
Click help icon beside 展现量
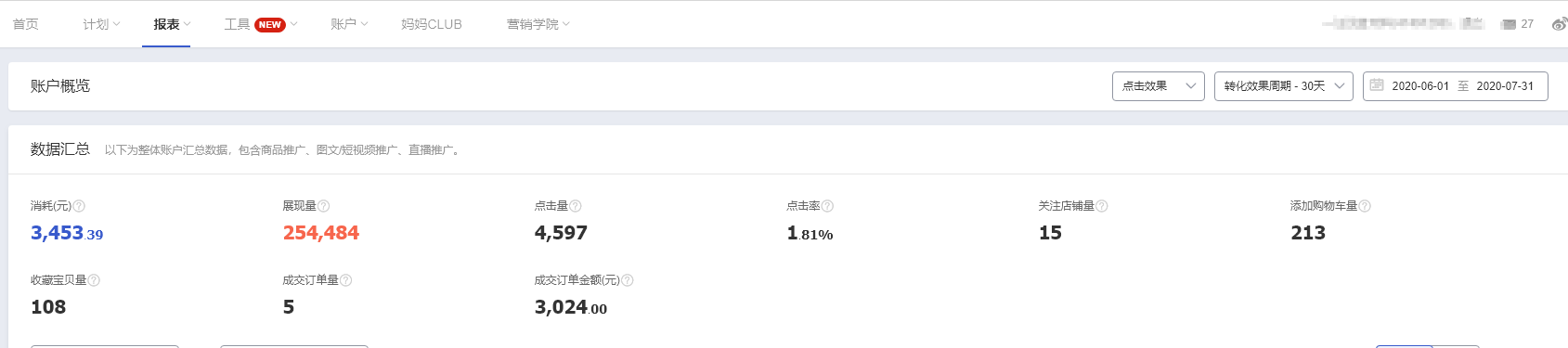pos(323,206)
